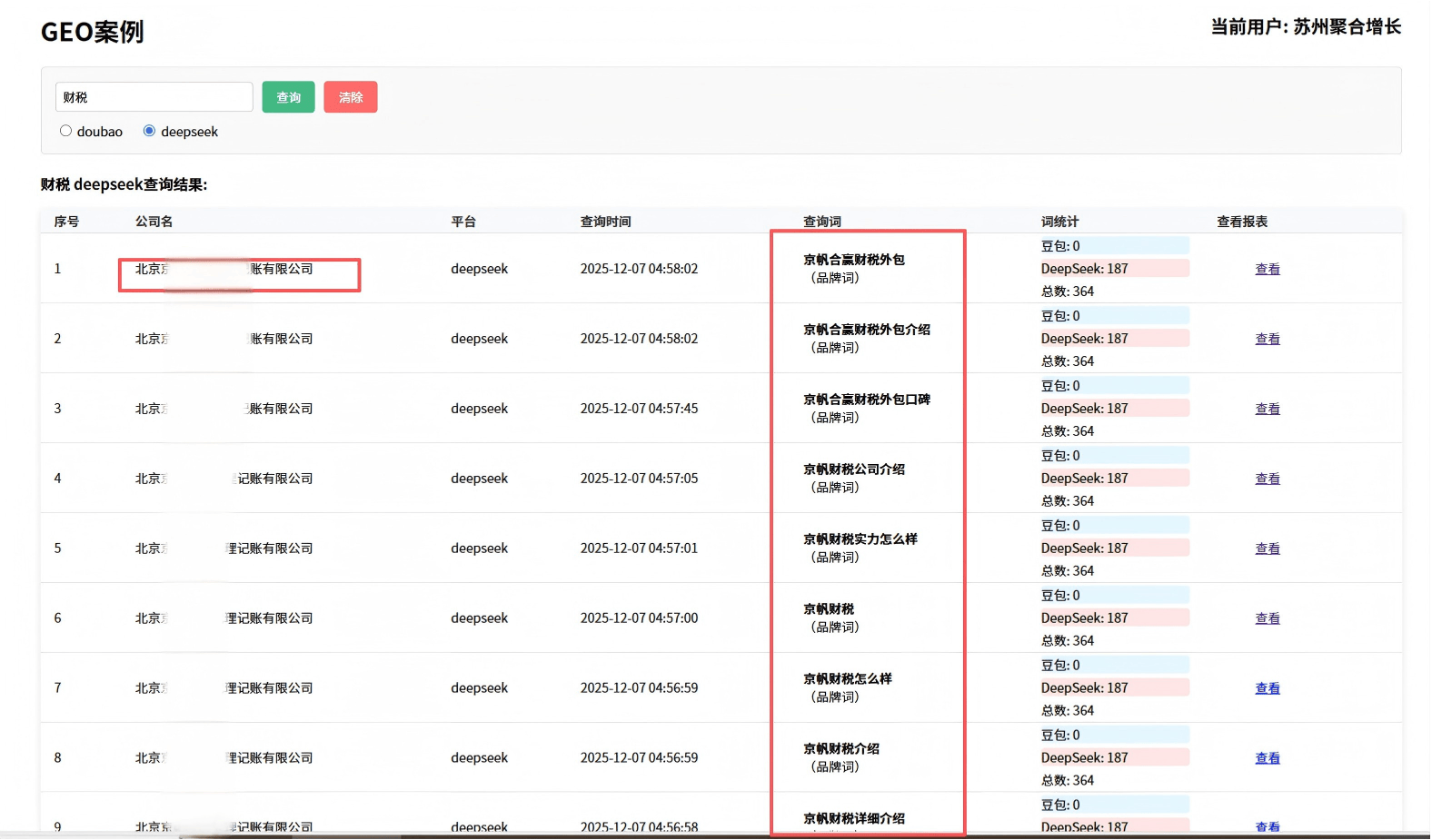Focus the keyword search field containing 财税
The height and width of the screenshot is (840, 1432).
[x=154, y=97]
